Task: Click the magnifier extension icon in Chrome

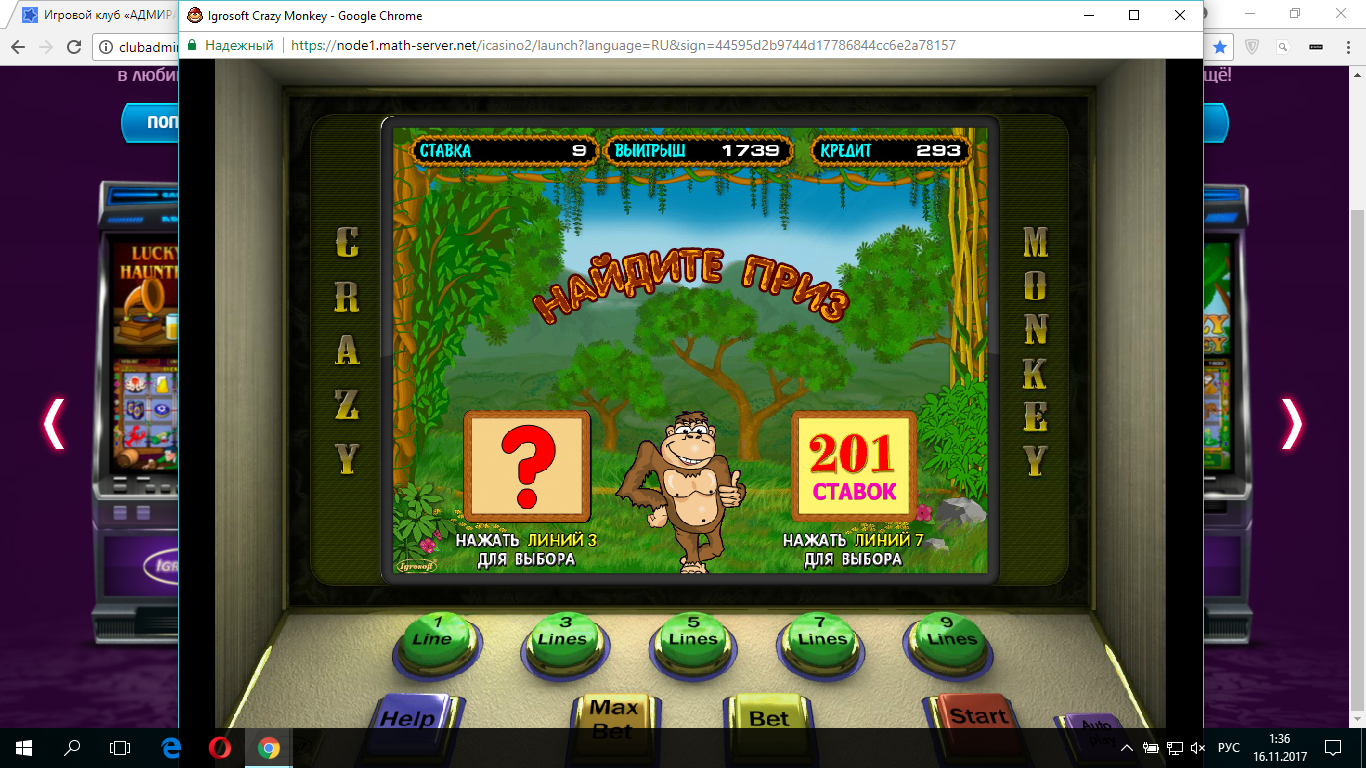Action: tap(1283, 47)
